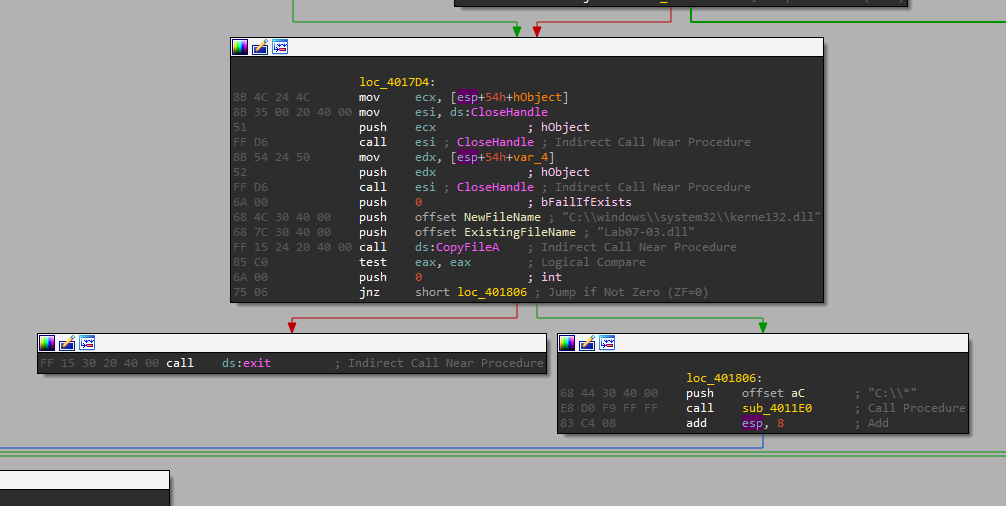Click the ds:exit call operand
The width and height of the screenshot is (1006, 506).
click(246, 363)
